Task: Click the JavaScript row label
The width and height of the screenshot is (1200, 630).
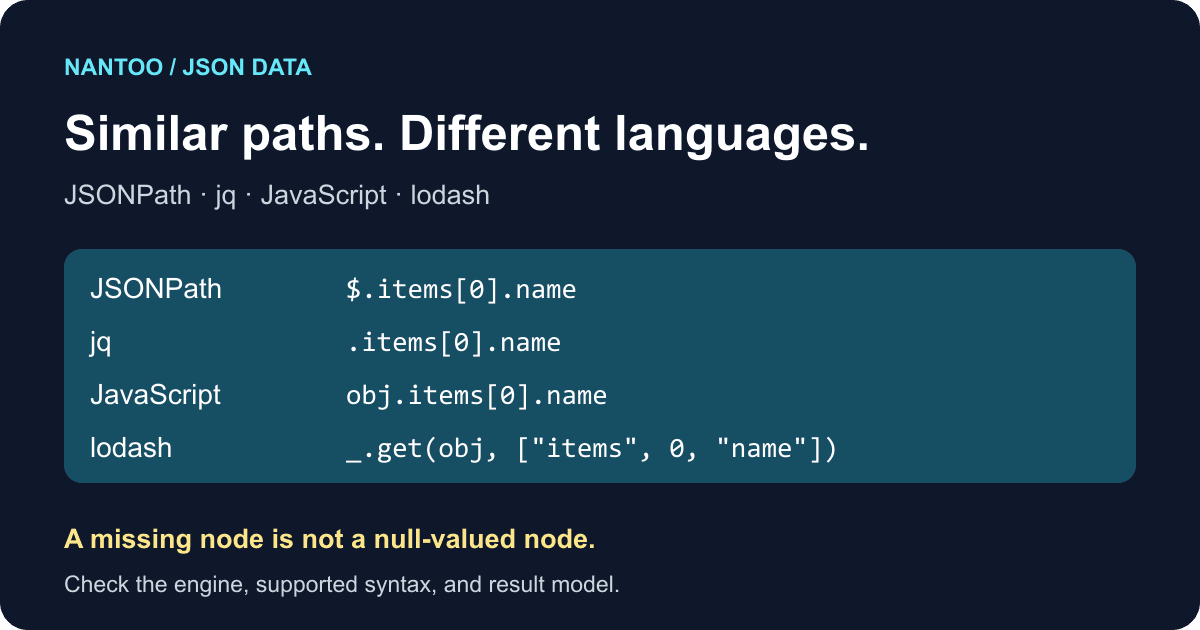Action: (155, 395)
